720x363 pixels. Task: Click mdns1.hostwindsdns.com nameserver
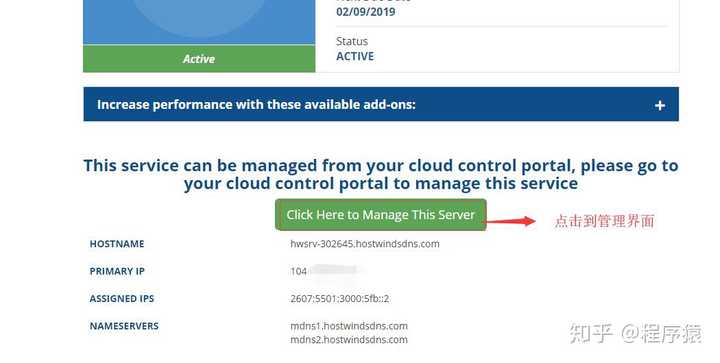[x=349, y=326]
